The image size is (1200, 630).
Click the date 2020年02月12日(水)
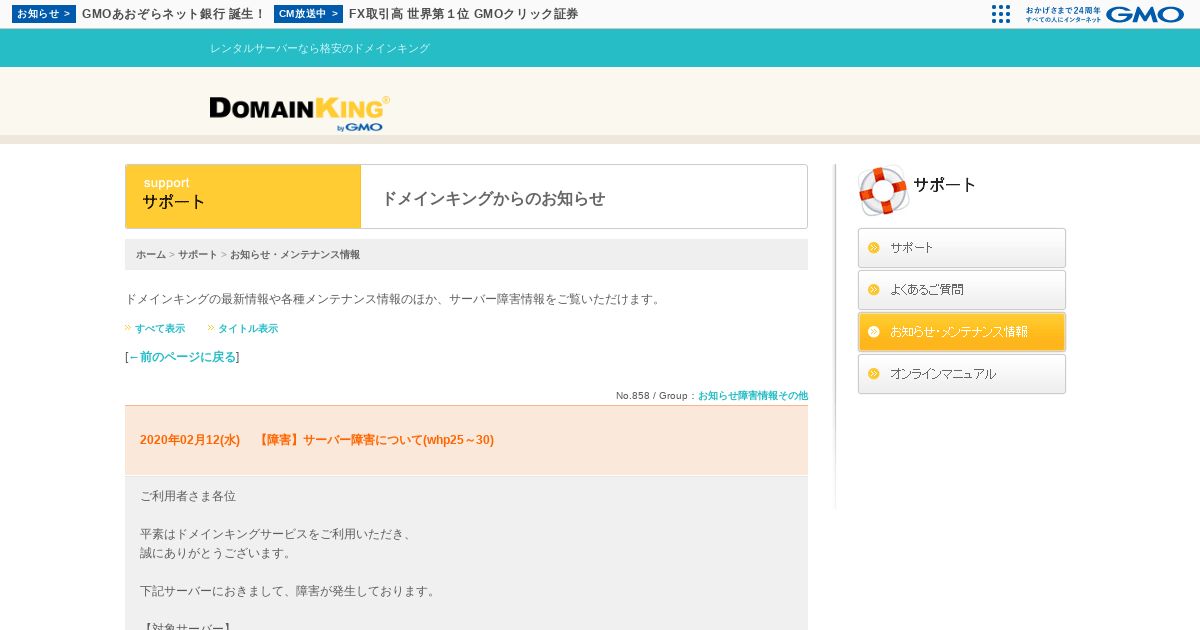tap(190, 440)
